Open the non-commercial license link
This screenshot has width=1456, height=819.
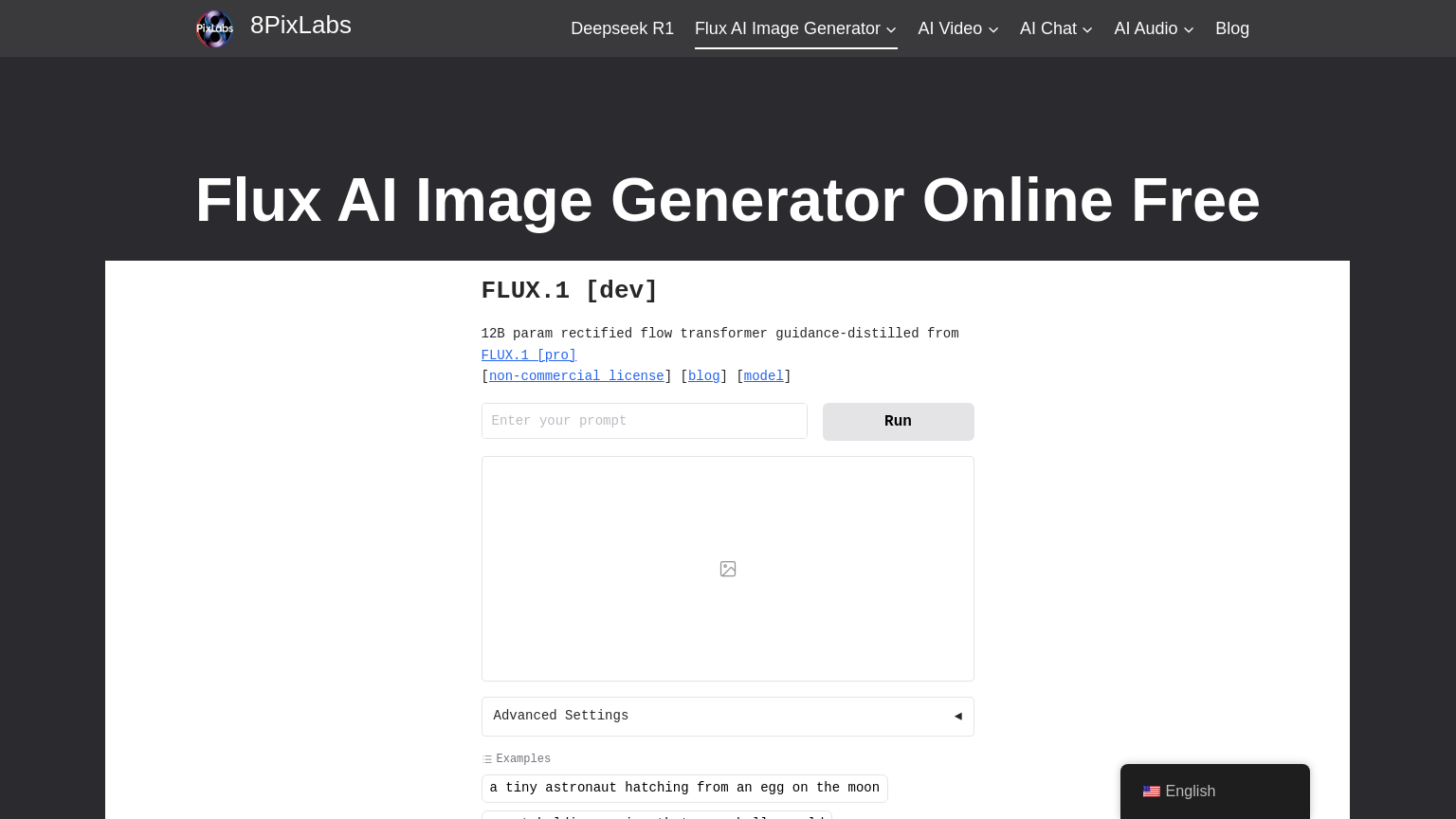point(576,375)
